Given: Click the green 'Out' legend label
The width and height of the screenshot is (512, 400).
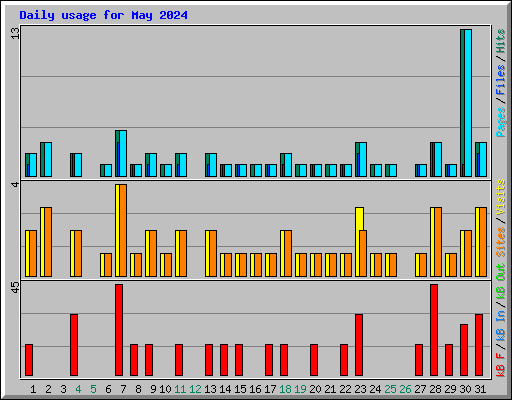Looking at the screenshot, I should click(x=501, y=272).
